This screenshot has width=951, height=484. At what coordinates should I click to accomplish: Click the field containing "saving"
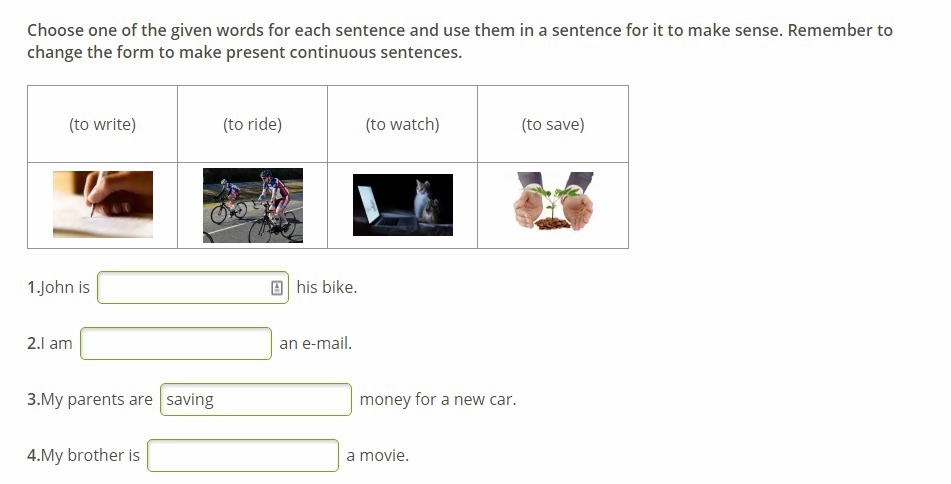click(256, 400)
